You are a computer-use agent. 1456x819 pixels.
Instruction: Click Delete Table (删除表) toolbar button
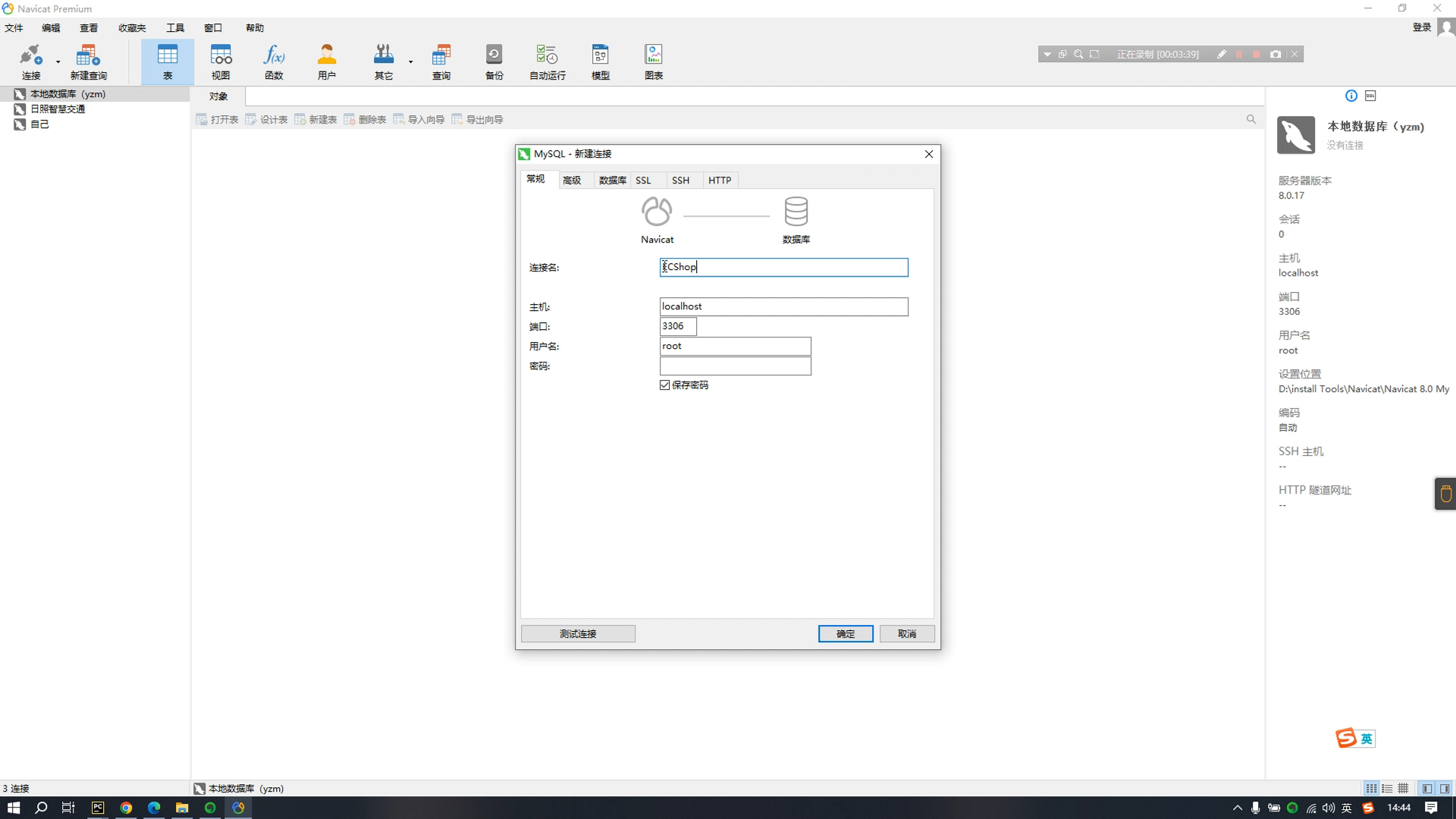pyautogui.click(x=365, y=119)
